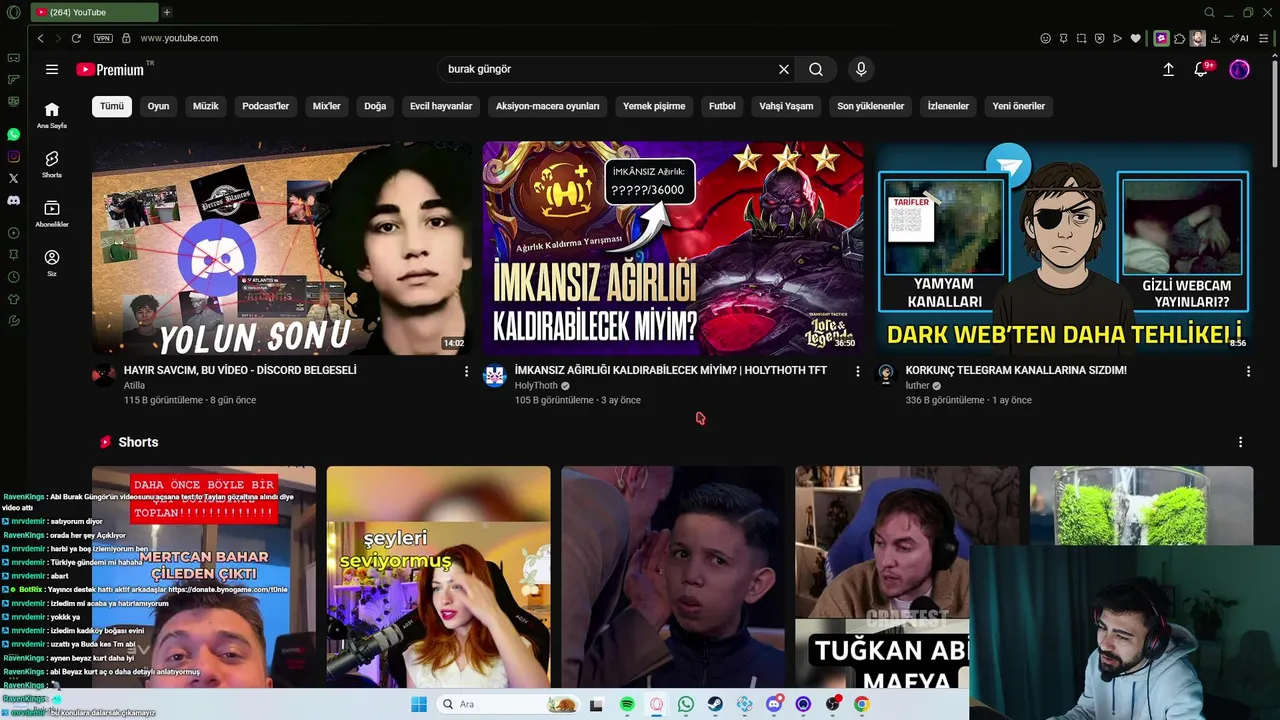Open WhatsApp in the Opera sidebar
The height and width of the screenshot is (720, 1280).
pyautogui.click(x=13, y=134)
